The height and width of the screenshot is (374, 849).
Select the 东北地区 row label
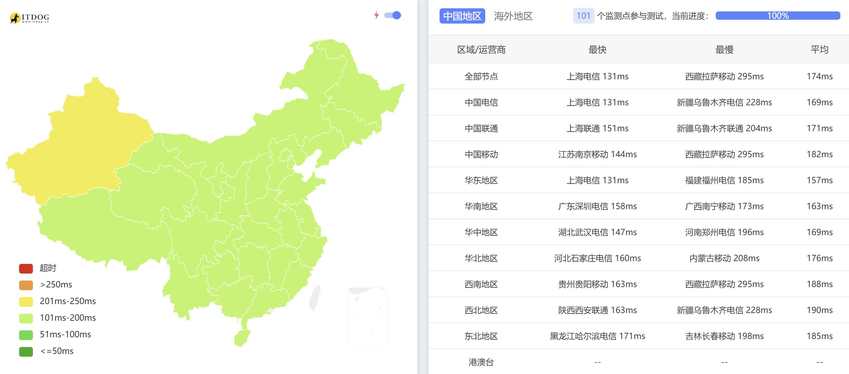pos(481,336)
